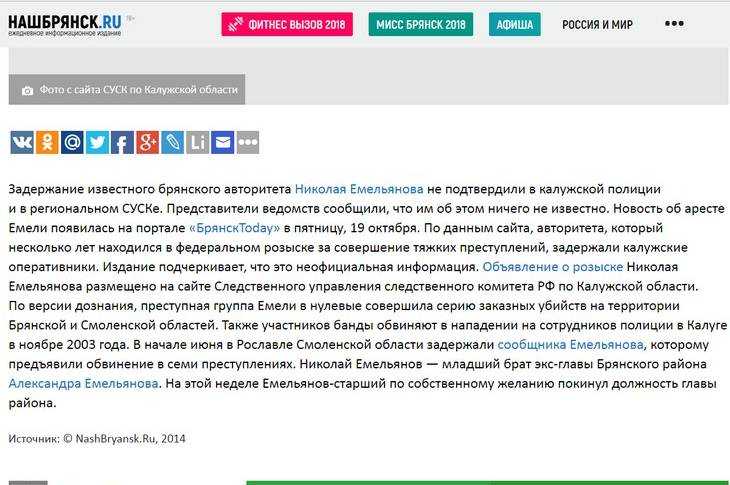Open Объявление о розыске link
730x485 pixels.
552,267
